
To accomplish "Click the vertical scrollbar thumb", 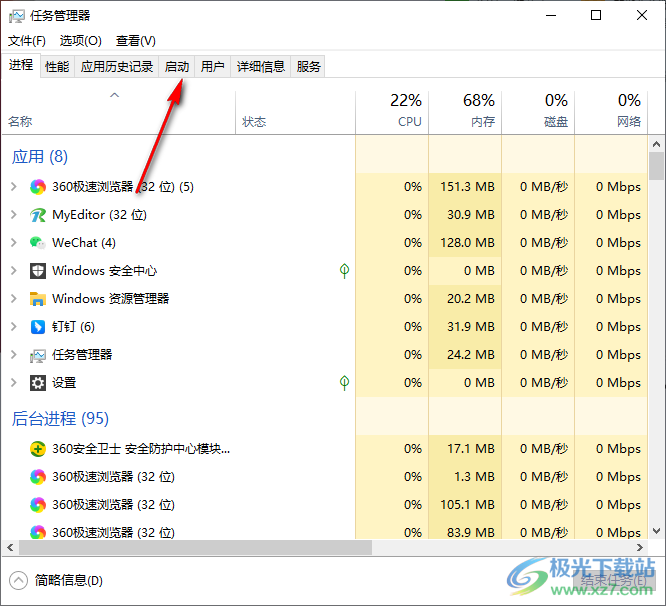I will (656, 166).
